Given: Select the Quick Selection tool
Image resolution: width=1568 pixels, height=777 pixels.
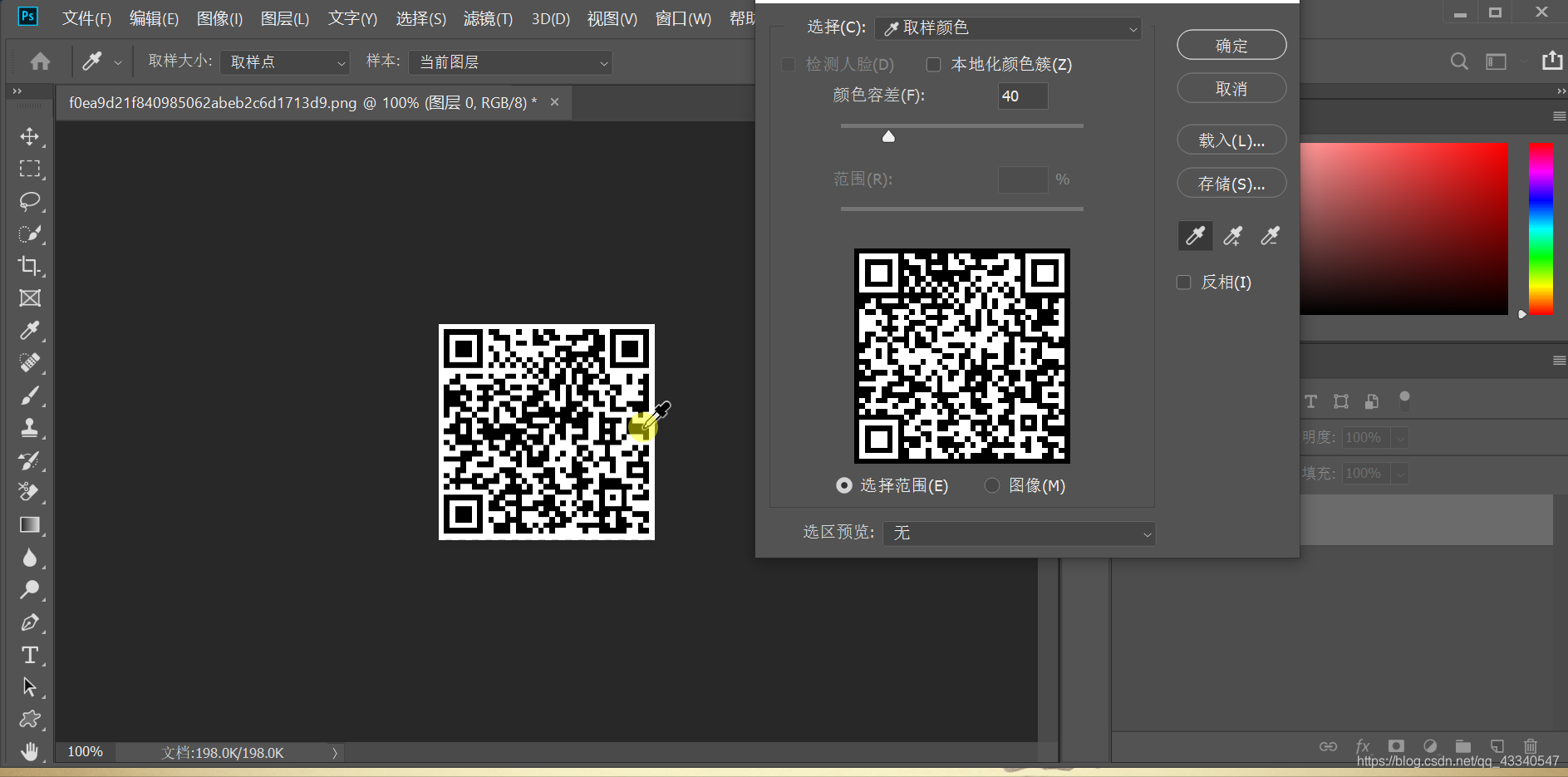Looking at the screenshot, I should click(30, 234).
